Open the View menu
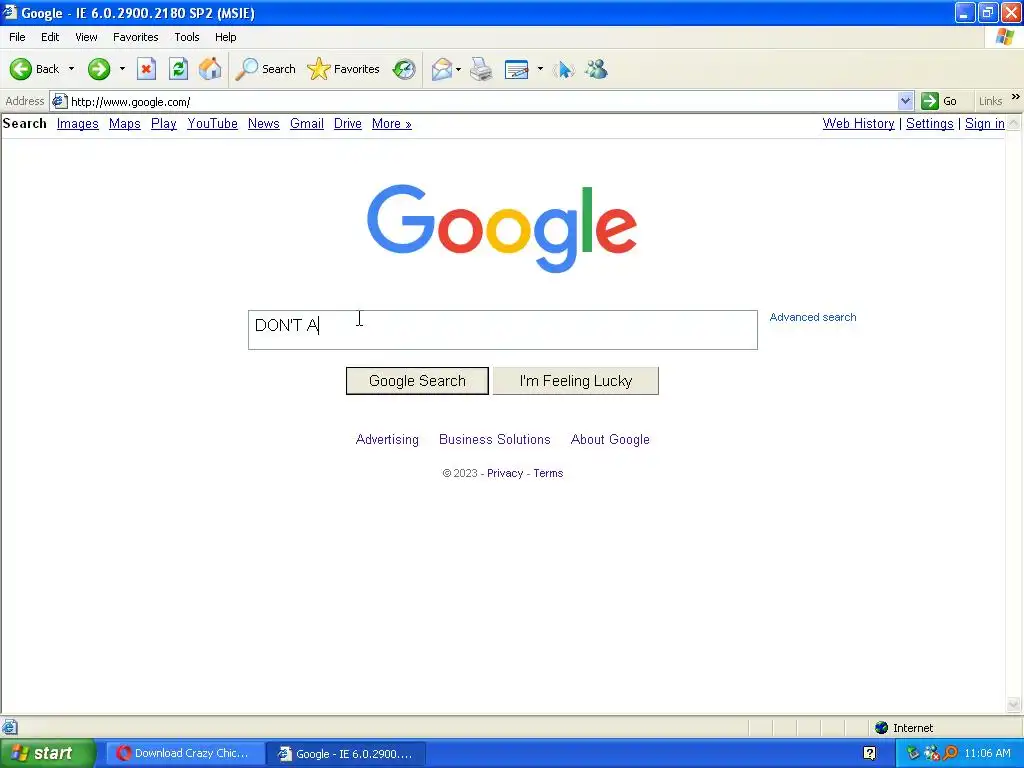The image size is (1024, 768). (x=86, y=37)
